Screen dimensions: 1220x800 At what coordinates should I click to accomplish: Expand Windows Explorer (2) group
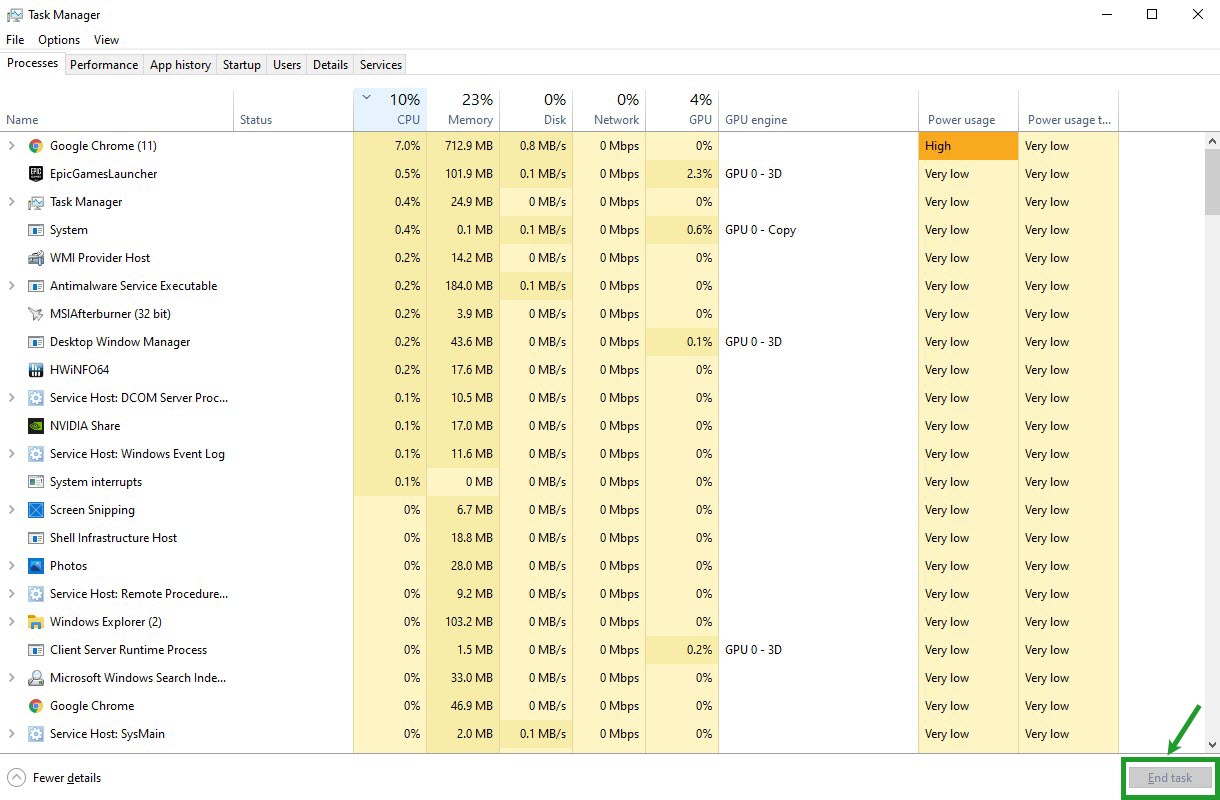(x=12, y=622)
